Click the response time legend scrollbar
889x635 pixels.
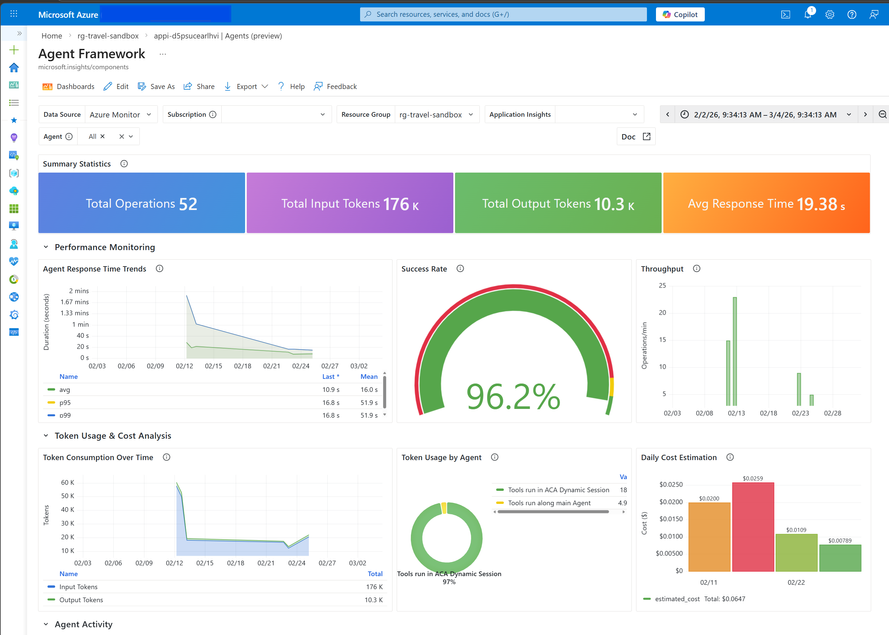[384, 391]
